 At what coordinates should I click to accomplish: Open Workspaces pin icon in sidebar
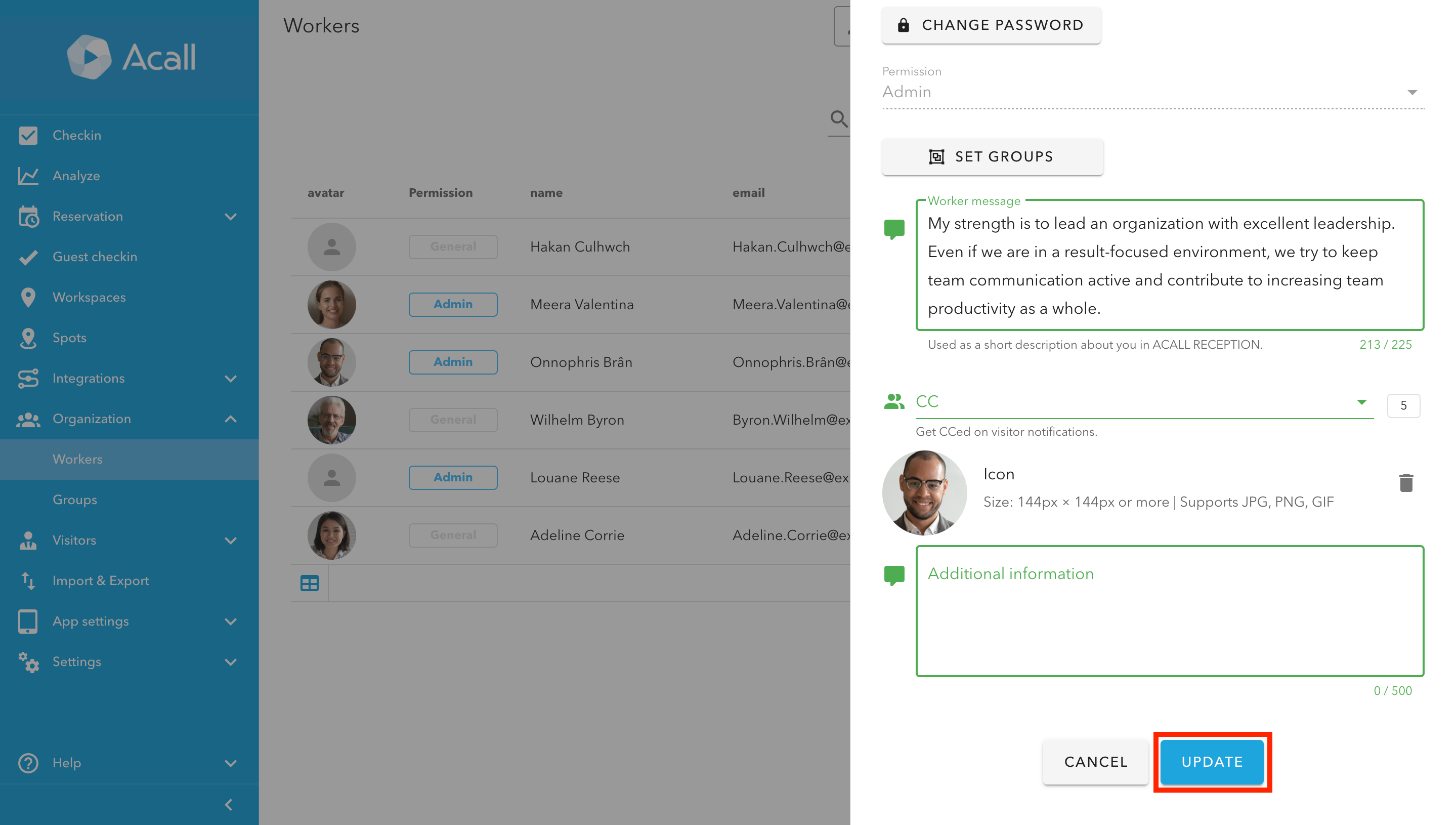28,297
